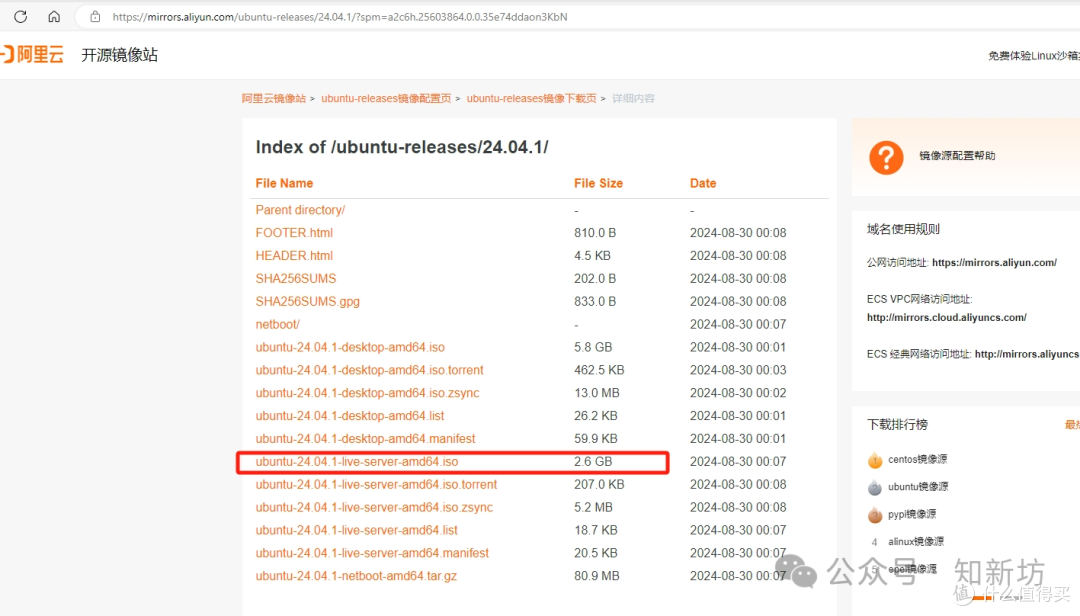Open breadcrumb item 阿里云镜像站
The width and height of the screenshot is (1080, 616).
pos(270,98)
